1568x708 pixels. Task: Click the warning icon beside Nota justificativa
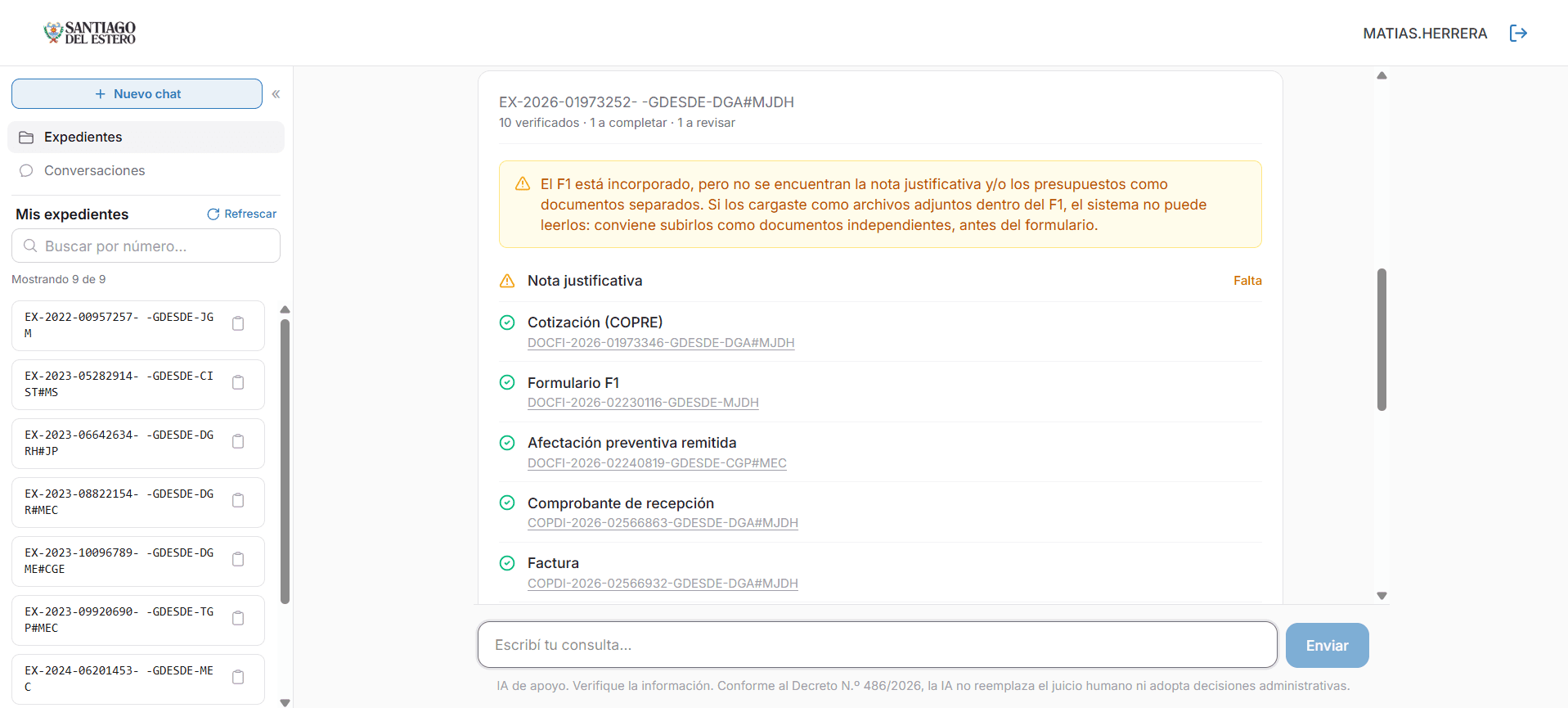507,281
